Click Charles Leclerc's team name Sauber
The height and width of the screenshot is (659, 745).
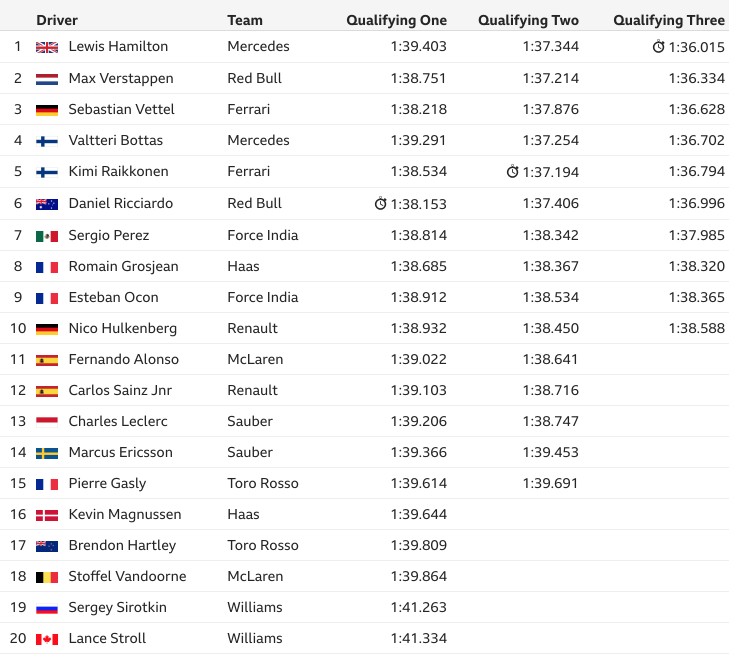tap(250, 421)
